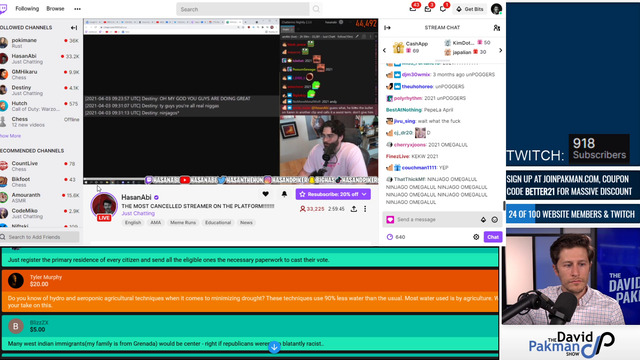Click polyrhythm username in chat

pos(408,98)
